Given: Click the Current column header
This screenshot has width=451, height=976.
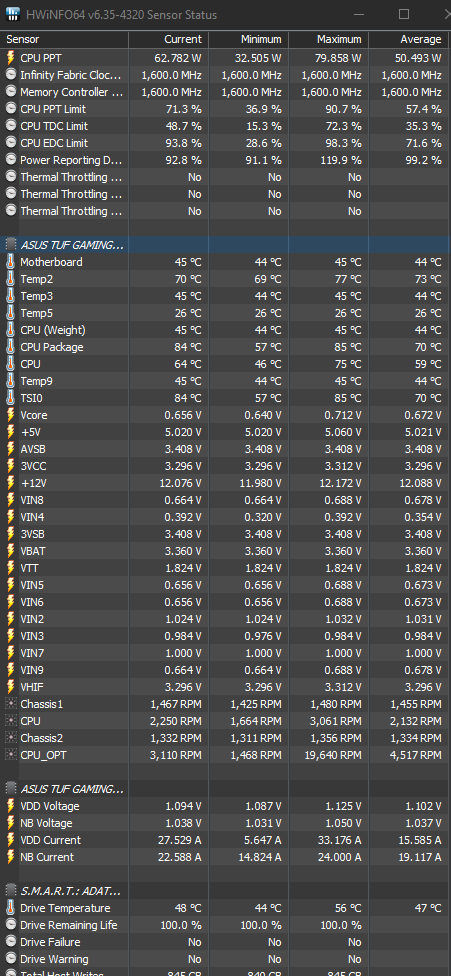Looking at the screenshot, I should click(x=168, y=39).
